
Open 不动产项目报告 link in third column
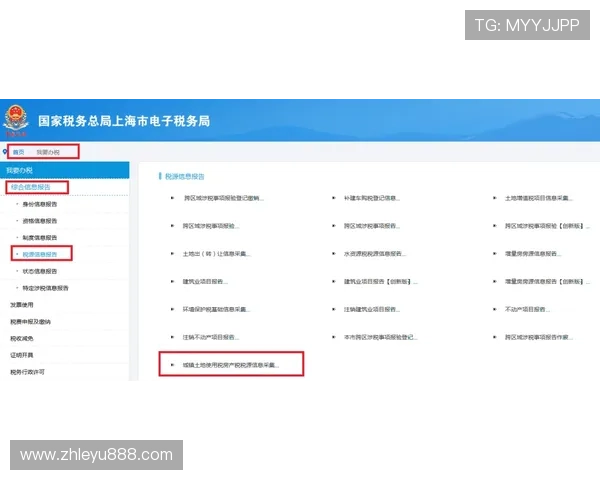(x=527, y=309)
